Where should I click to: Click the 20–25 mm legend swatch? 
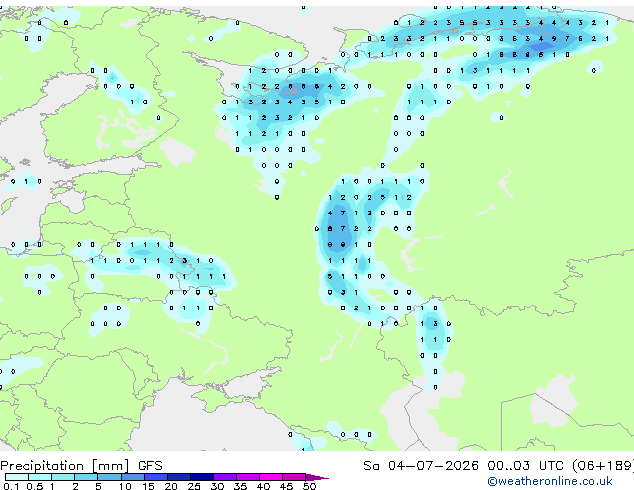point(179,477)
